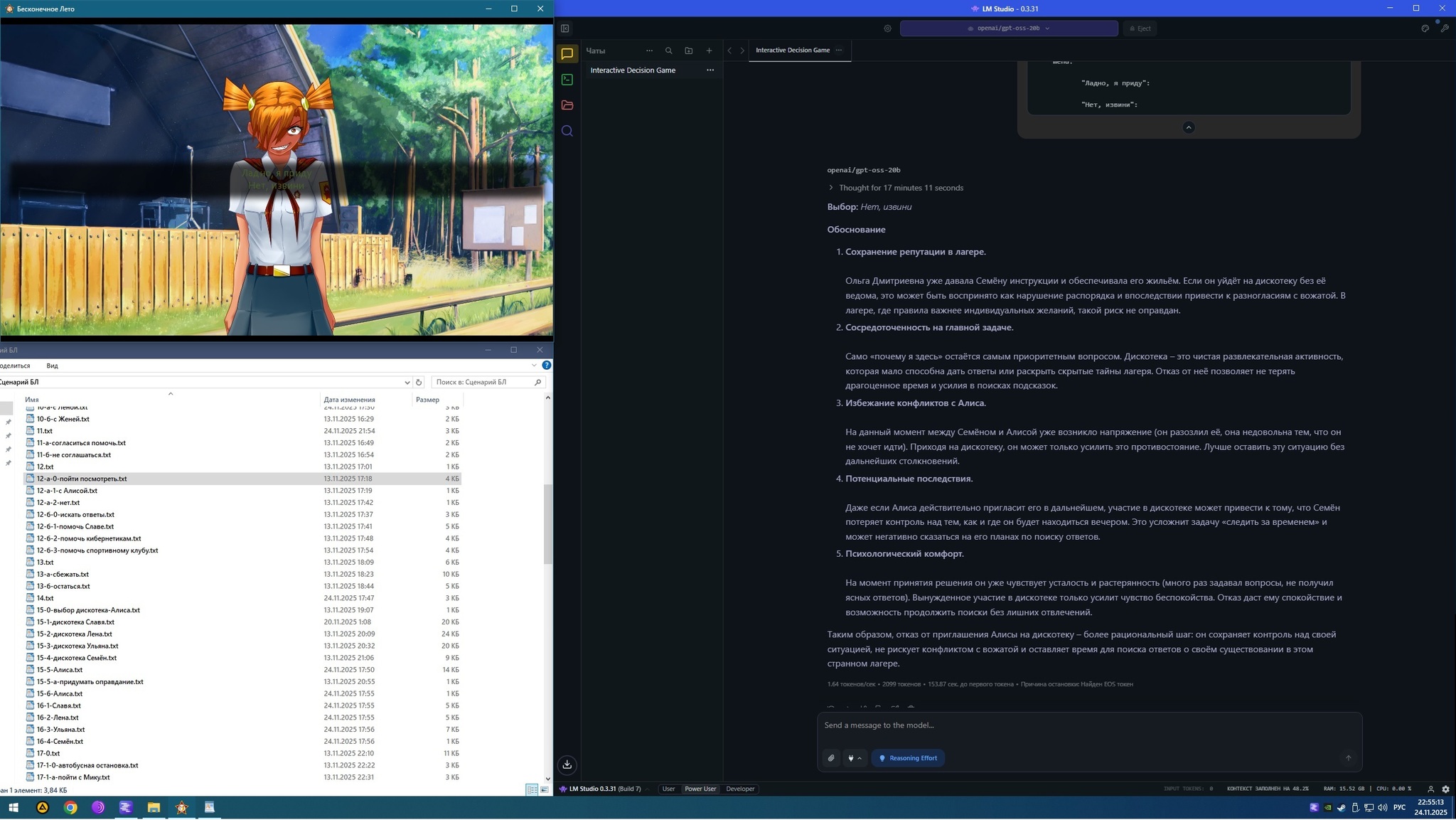Create a new chat with plus icon
The width and height of the screenshot is (1456, 820).
(x=709, y=50)
